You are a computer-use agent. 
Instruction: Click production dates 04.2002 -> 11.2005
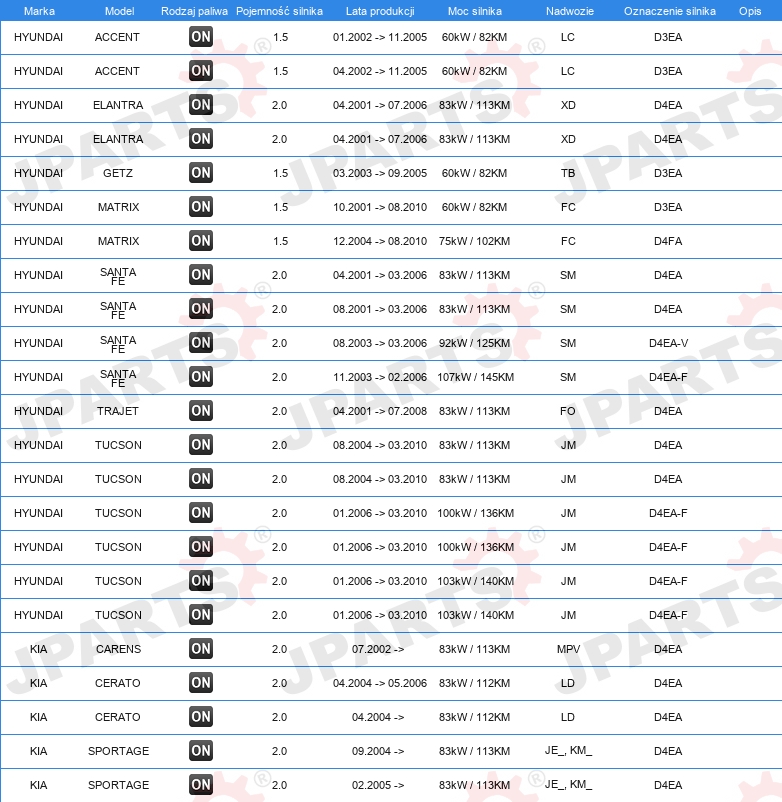point(380,71)
